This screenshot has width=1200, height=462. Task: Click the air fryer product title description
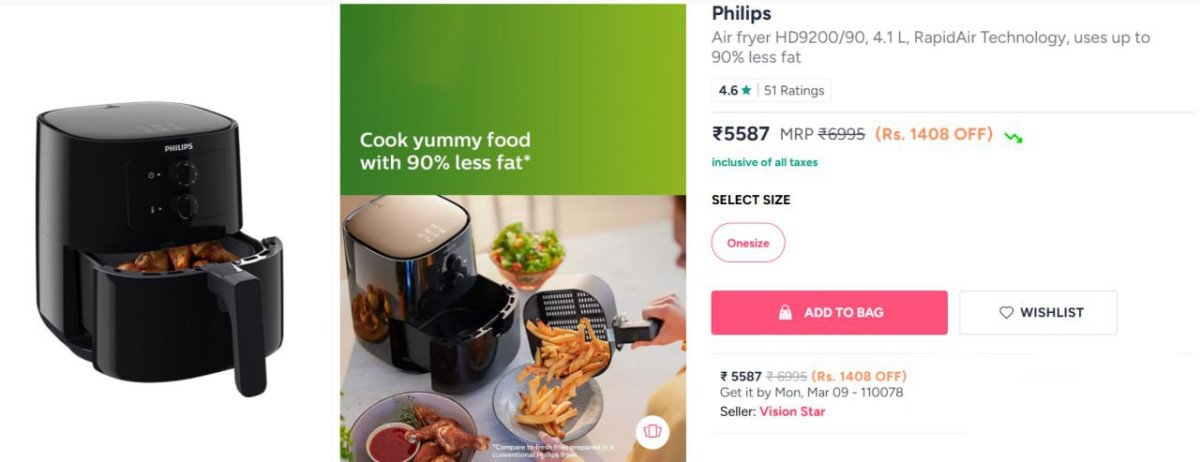[x=930, y=47]
